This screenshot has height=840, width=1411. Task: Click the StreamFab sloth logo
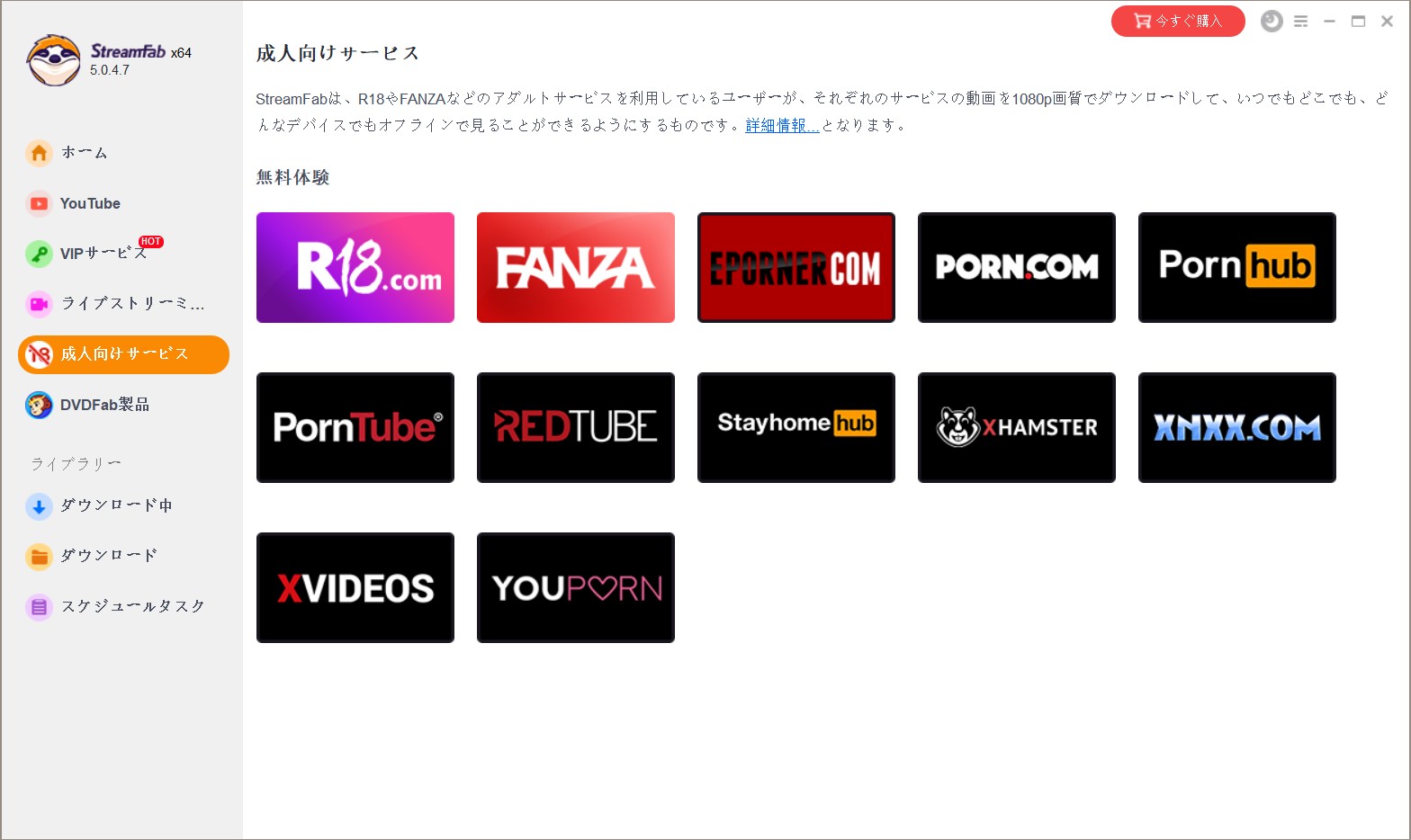(53, 61)
